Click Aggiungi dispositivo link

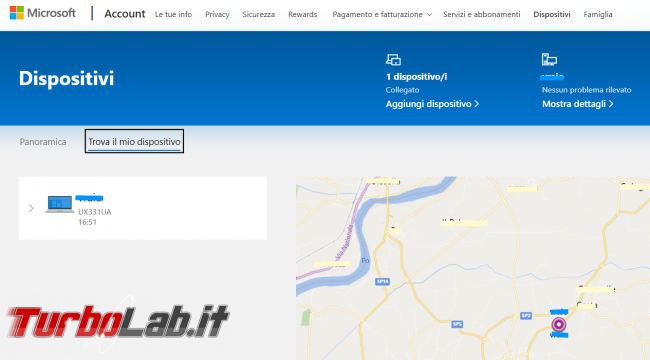pyautogui.click(x=432, y=104)
